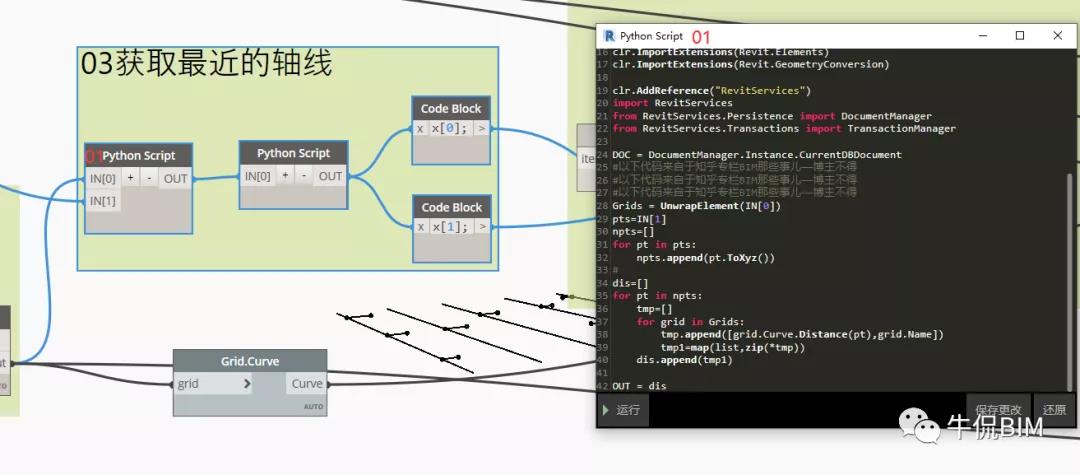Click output arrow of x[0] Code Block
Screen dimensions: 1080x475
[x=482, y=129]
